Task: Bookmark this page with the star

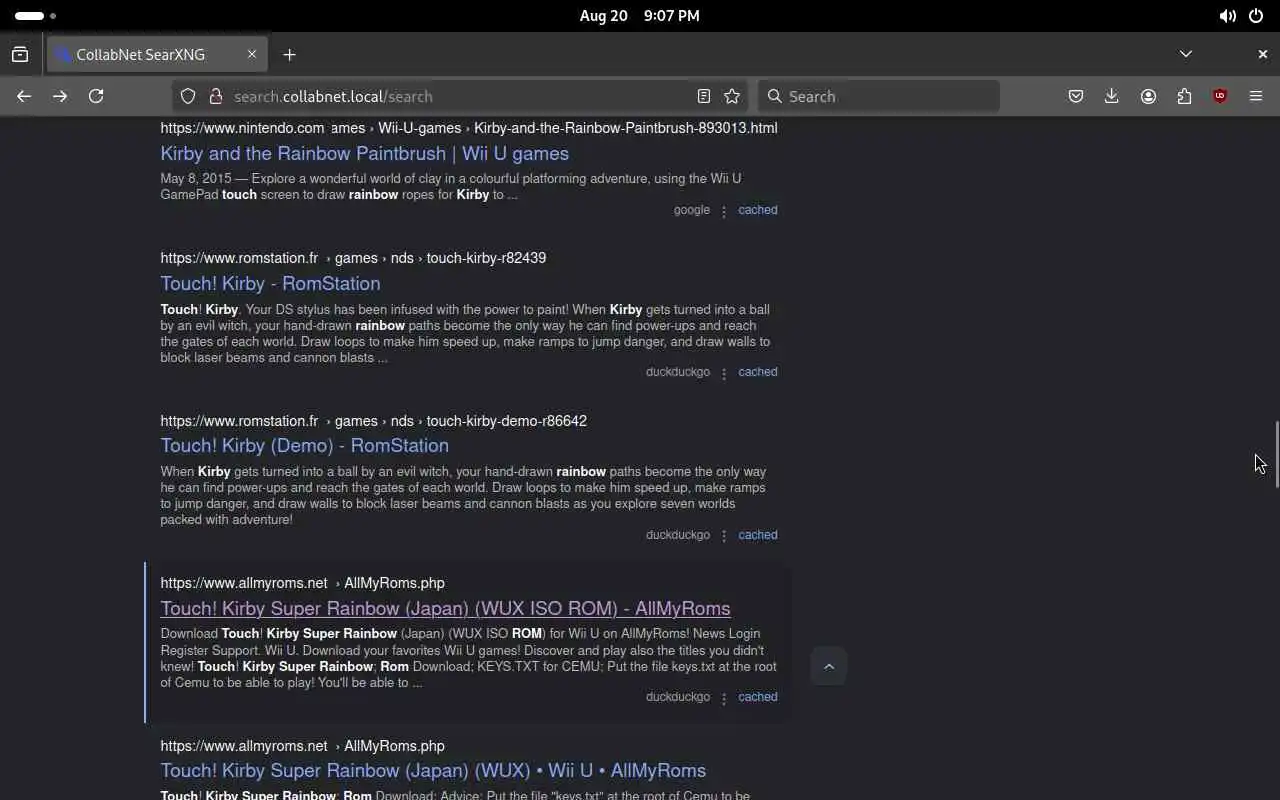Action: click(x=732, y=96)
